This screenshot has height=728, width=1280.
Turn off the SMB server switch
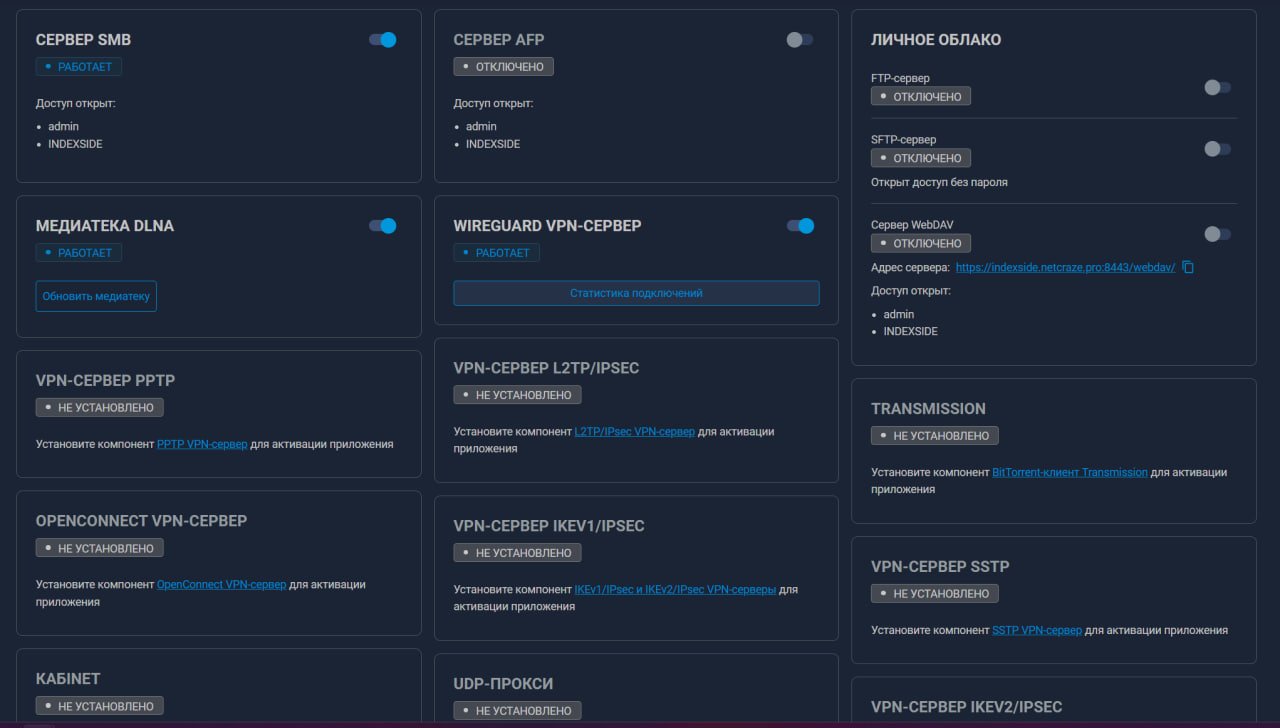tap(383, 40)
